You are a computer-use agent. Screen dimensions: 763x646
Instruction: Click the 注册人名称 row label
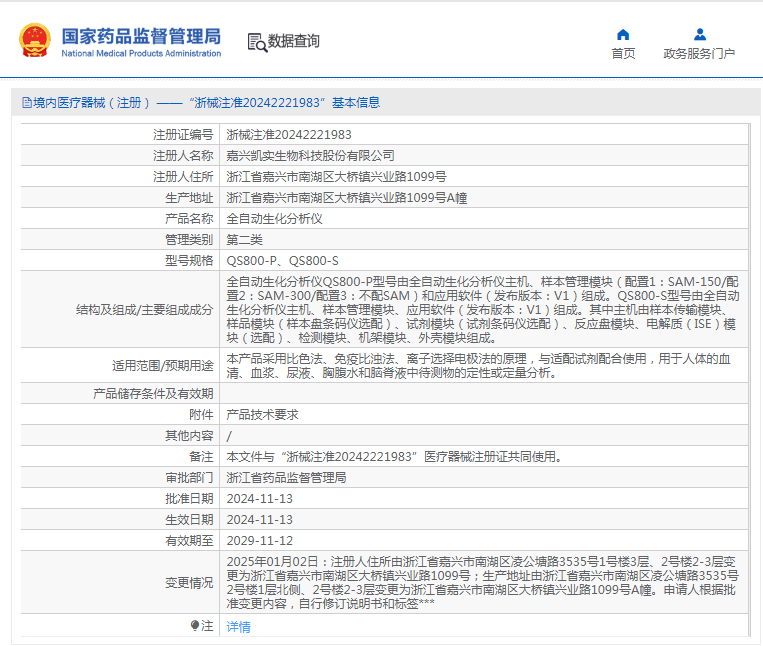(183, 156)
